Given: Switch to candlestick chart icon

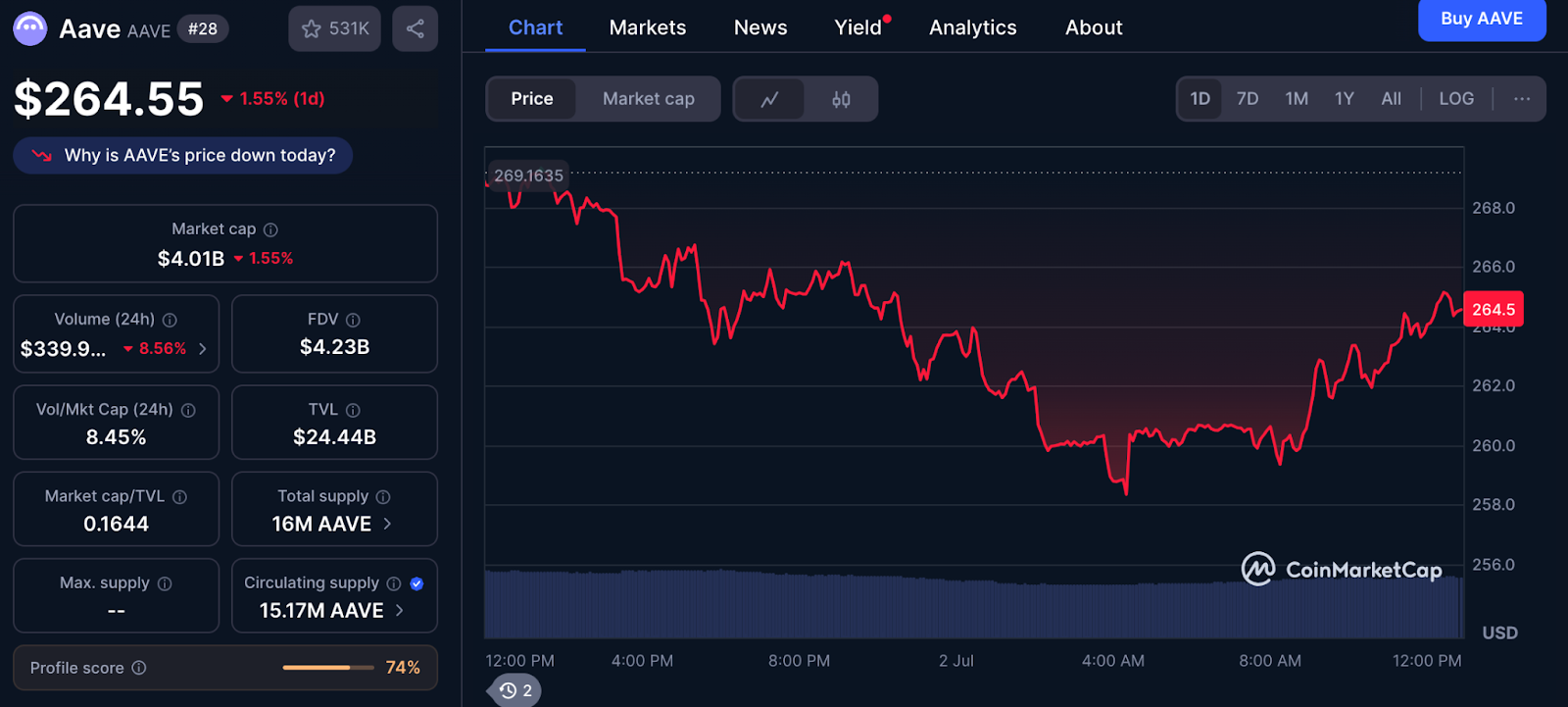Looking at the screenshot, I should click(x=841, y=99).
